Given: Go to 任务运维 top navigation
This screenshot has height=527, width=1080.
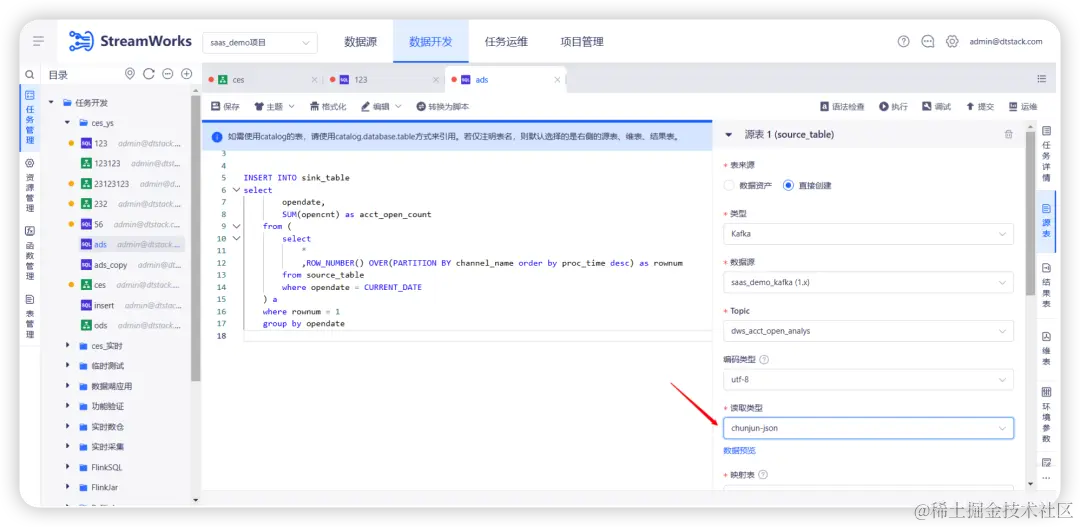Looking at the screenshot, I should click(506, 41).
